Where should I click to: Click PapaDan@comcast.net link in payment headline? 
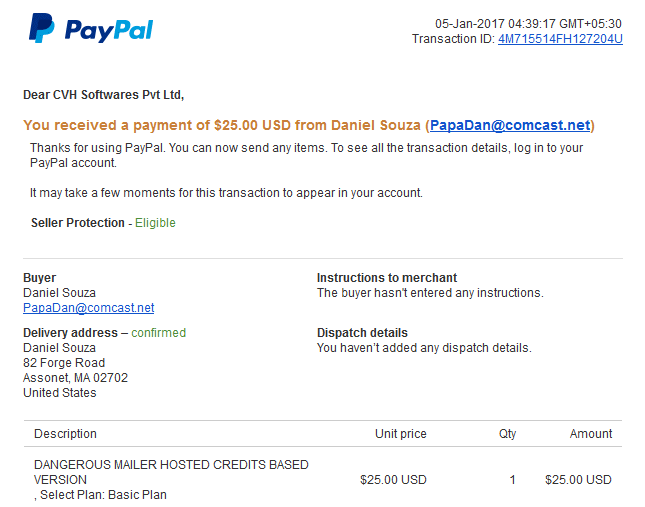click(510, 125)
